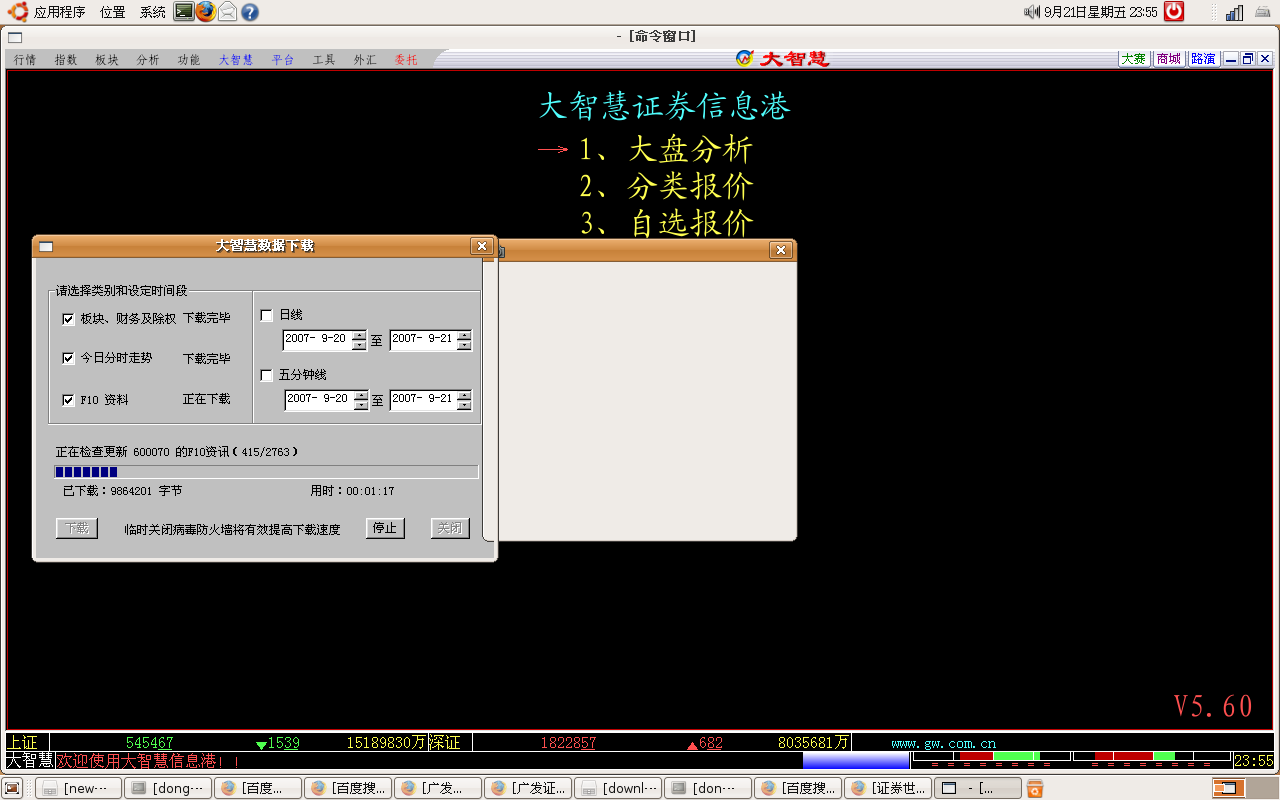Click the 关闭 button in the dialog
Image resolution: width=1280 pixels, height=800 pixels.
(450, 528)
